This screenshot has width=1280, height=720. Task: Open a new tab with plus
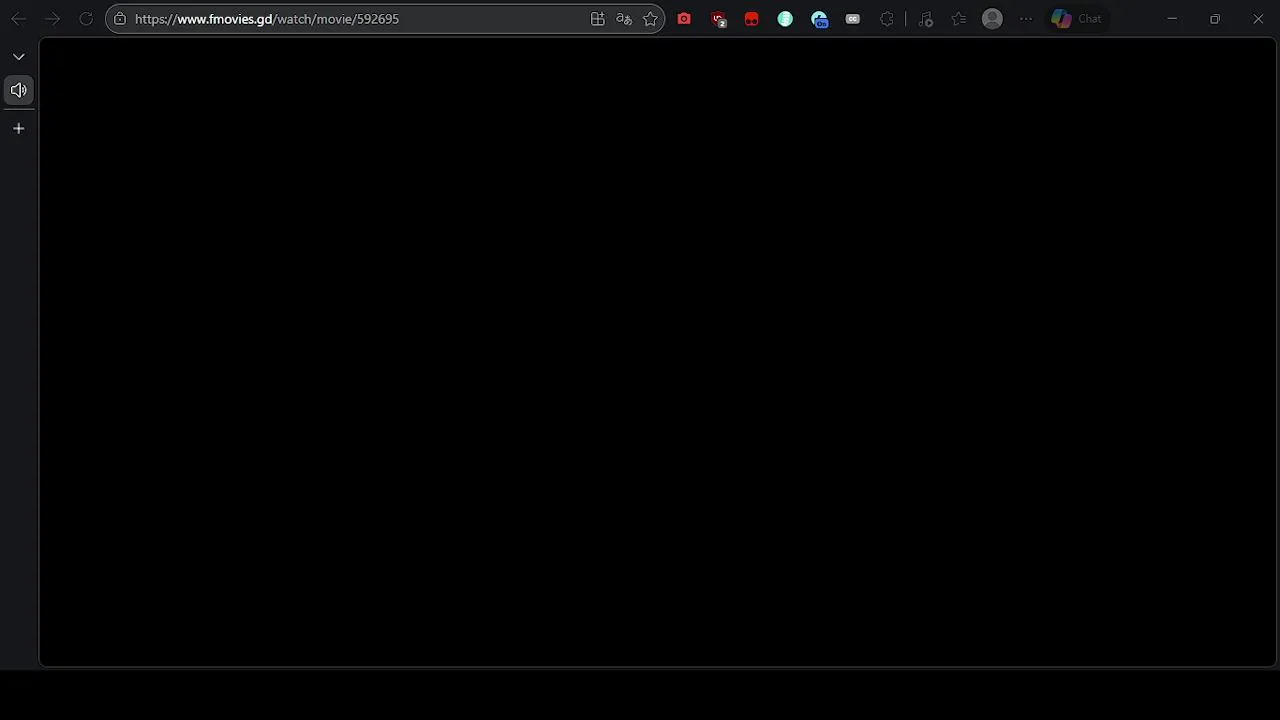point(18,128)
